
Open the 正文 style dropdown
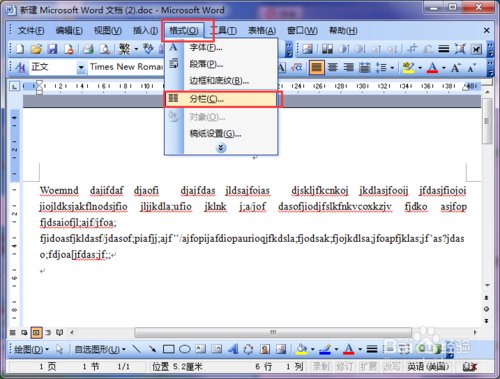coord(81,68)
